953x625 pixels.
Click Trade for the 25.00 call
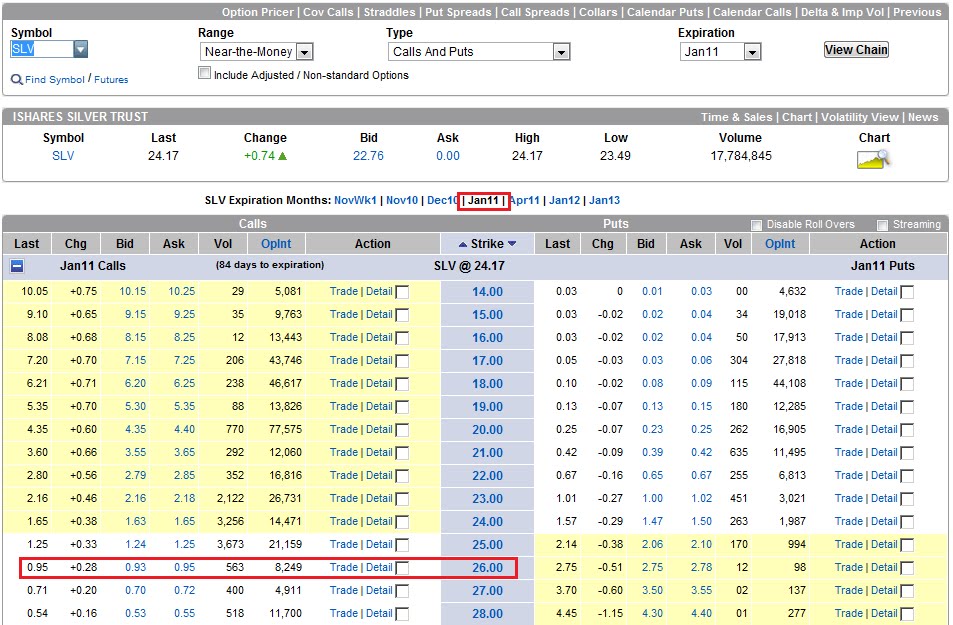tap(343, 544)
